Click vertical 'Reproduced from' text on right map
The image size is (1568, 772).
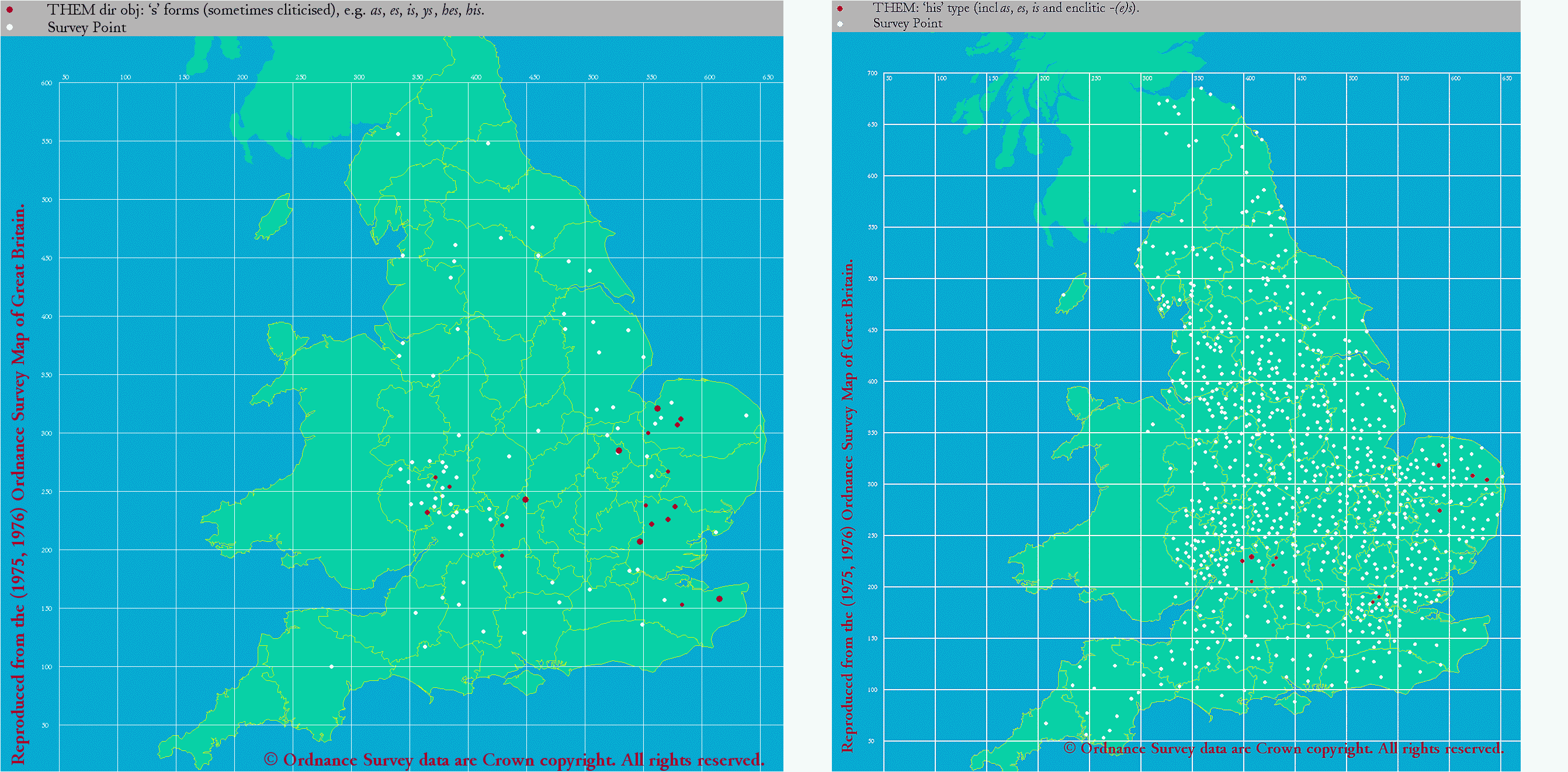847,505
